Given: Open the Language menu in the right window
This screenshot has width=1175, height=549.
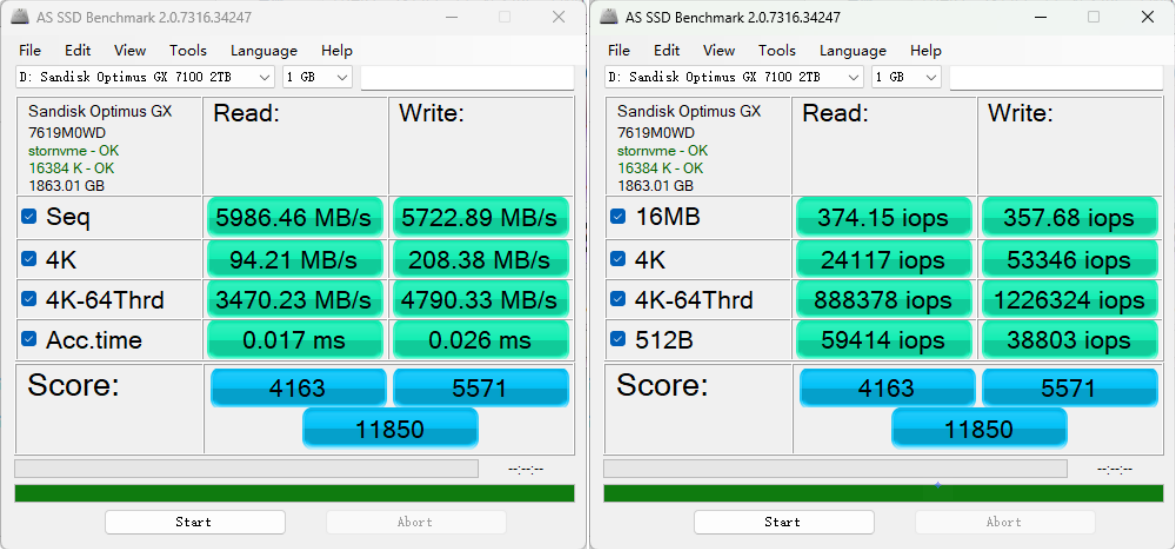Looking at the screenshot, I should [x=853, y=50].
